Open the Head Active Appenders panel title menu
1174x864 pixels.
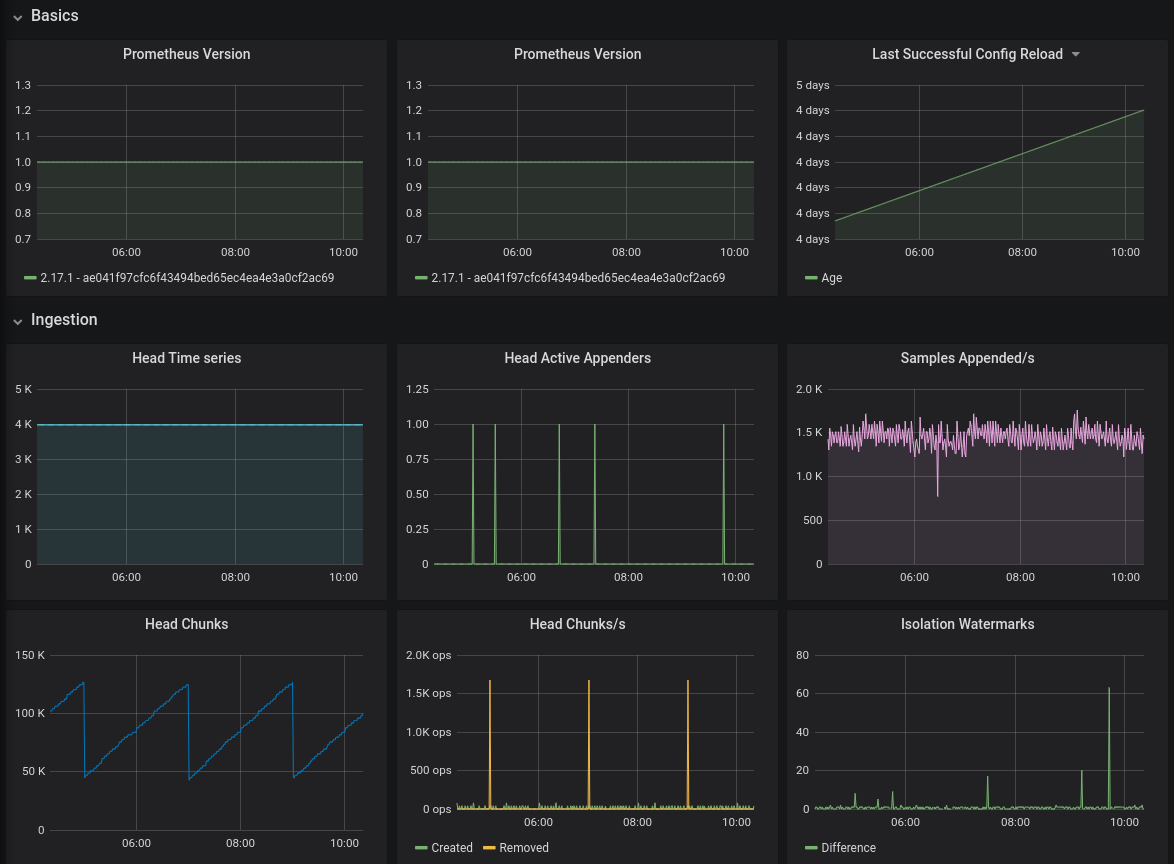click(x=577, y=358)
